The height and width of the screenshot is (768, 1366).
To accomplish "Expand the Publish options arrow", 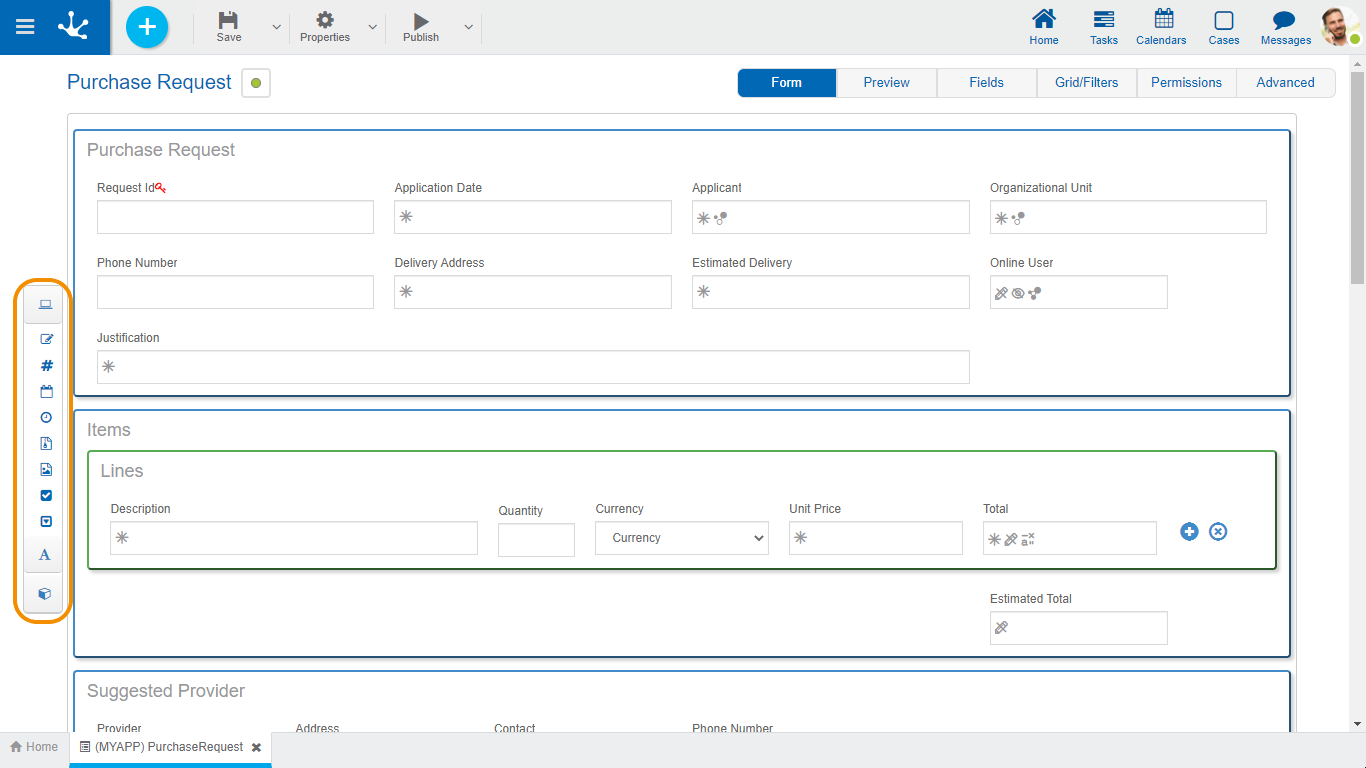I will [468, 28].
